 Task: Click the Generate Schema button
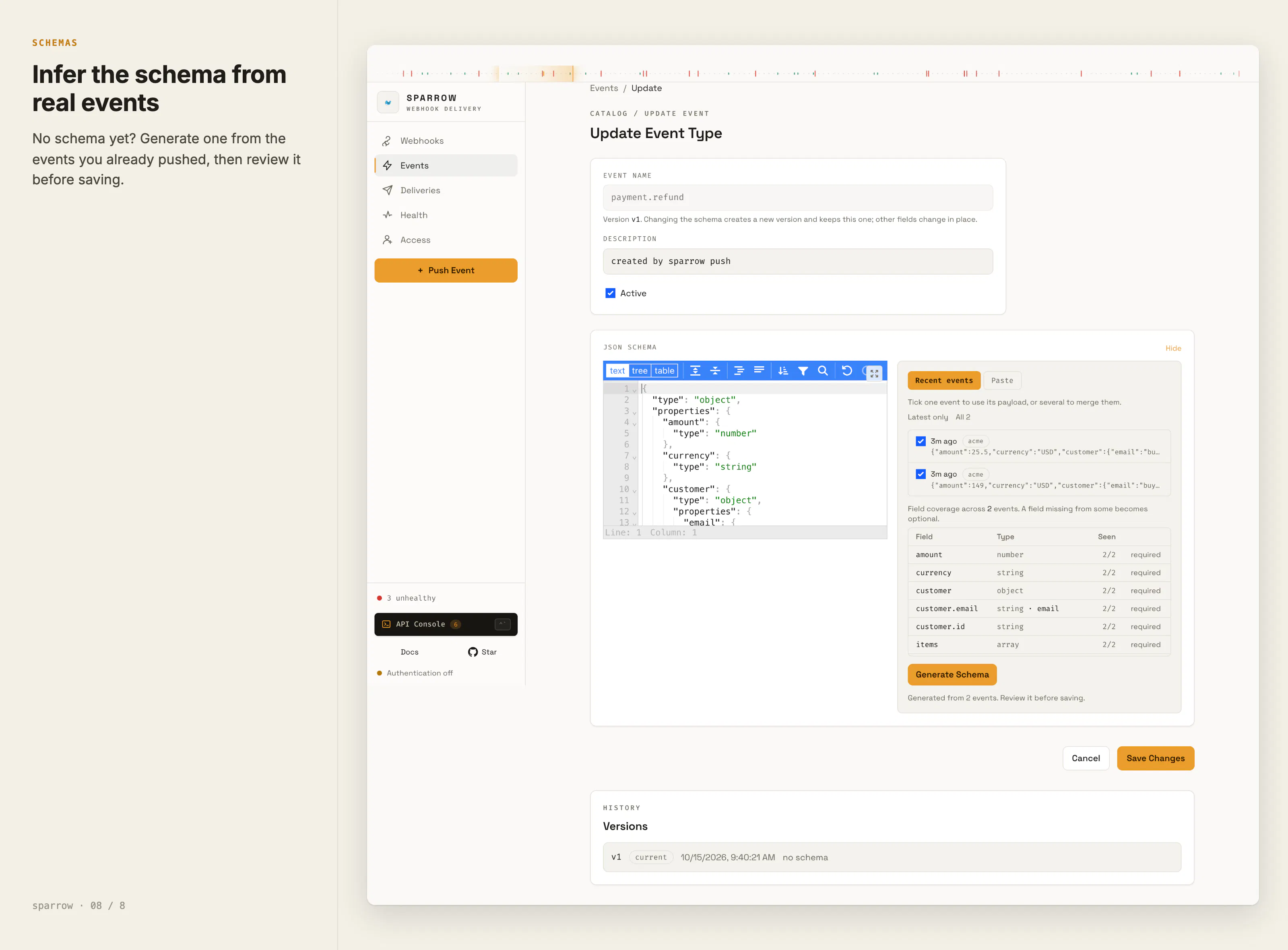(952, 675)
